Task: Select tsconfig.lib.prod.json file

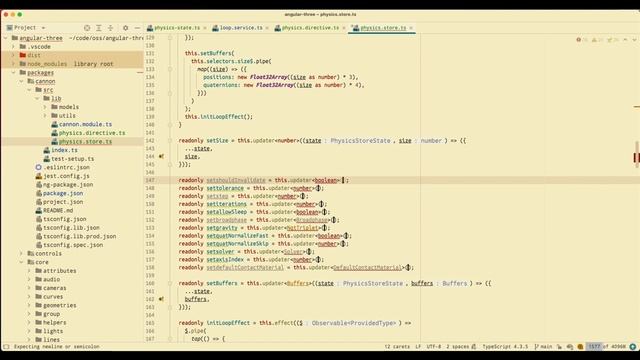Action: (80, 236)
